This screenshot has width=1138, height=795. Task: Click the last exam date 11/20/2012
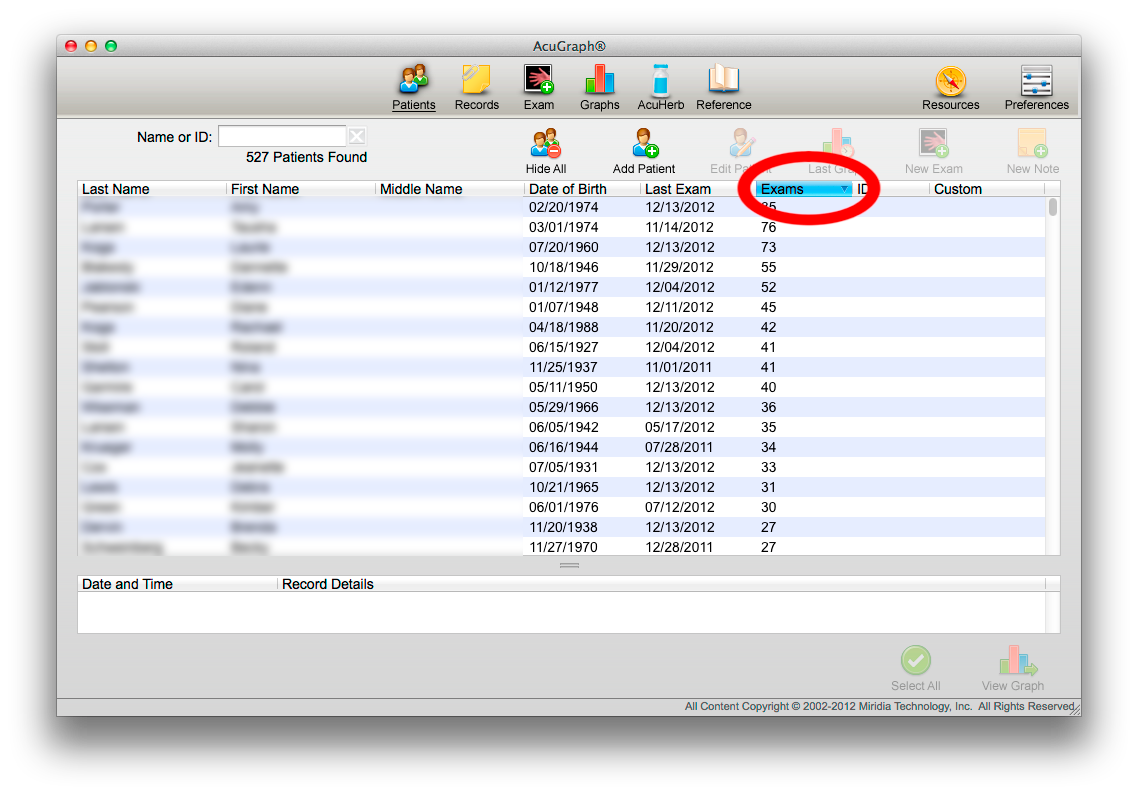(x=680, y=327)
